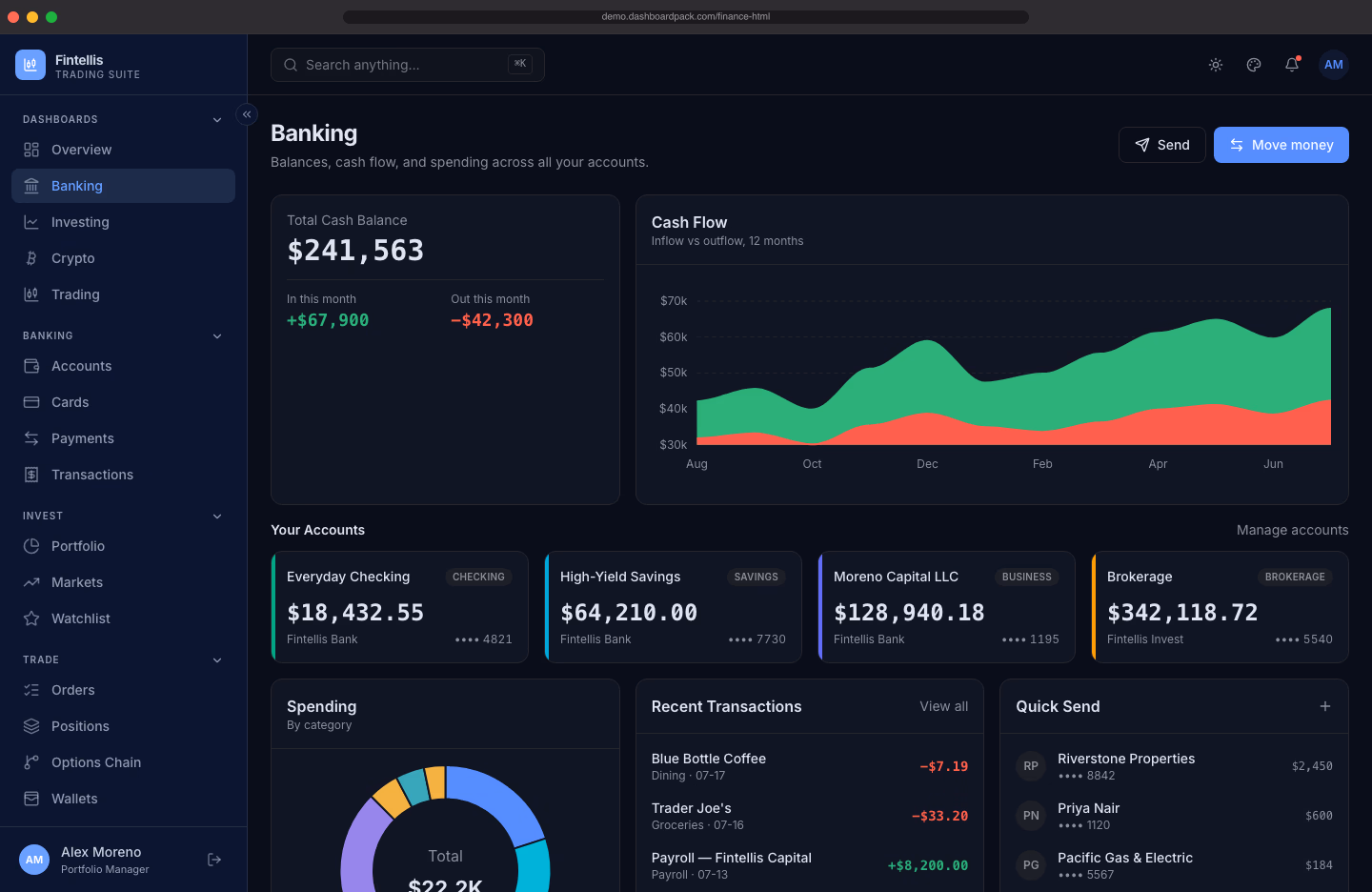This screenshot has height=892, width=1372.
Task: Collapse the DASHBOARDS section chevron
Action: [217, 120]
